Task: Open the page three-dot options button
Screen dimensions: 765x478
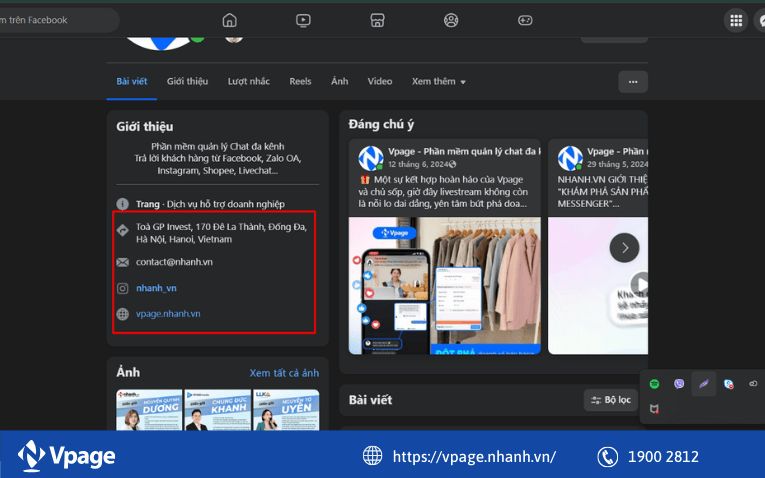Action: (x=633, y=81)
